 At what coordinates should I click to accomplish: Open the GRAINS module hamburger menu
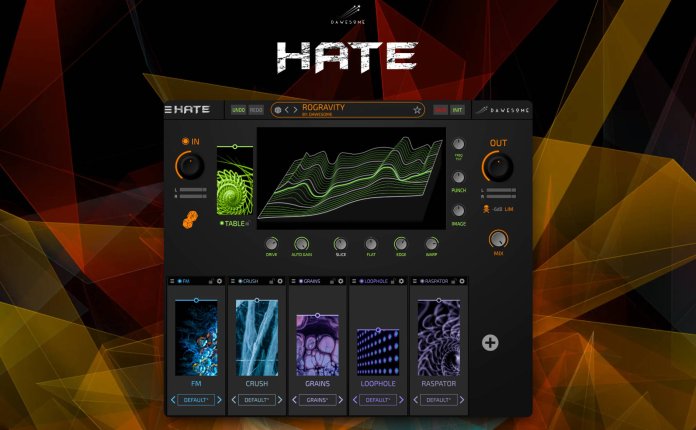(293, 281)
